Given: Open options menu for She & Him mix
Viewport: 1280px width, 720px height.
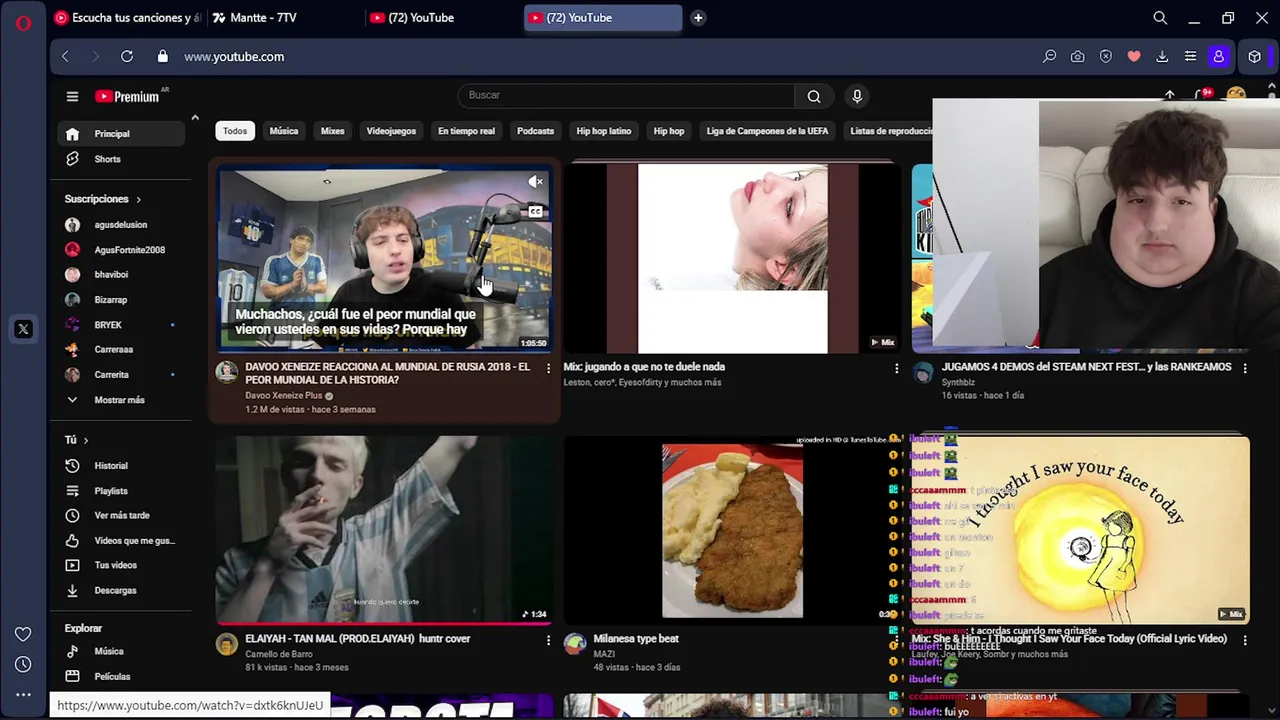Looking at the screenshot, I should 1245,640.
